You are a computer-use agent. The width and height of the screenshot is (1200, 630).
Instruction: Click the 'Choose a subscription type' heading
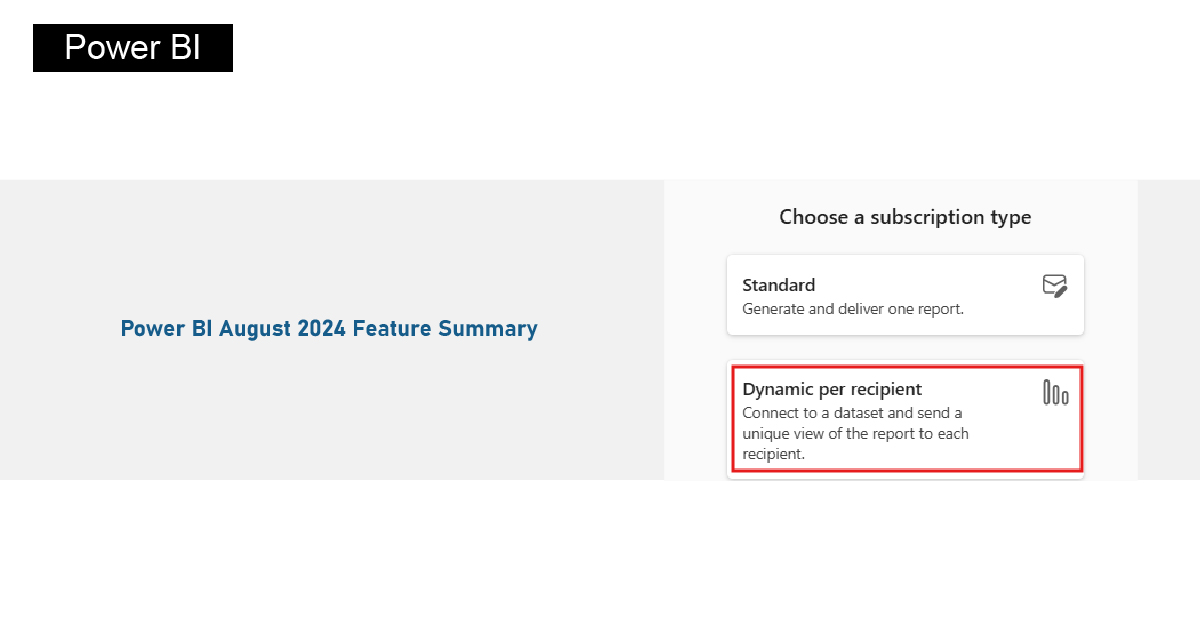pyautogui.click(x=905, y=217)
